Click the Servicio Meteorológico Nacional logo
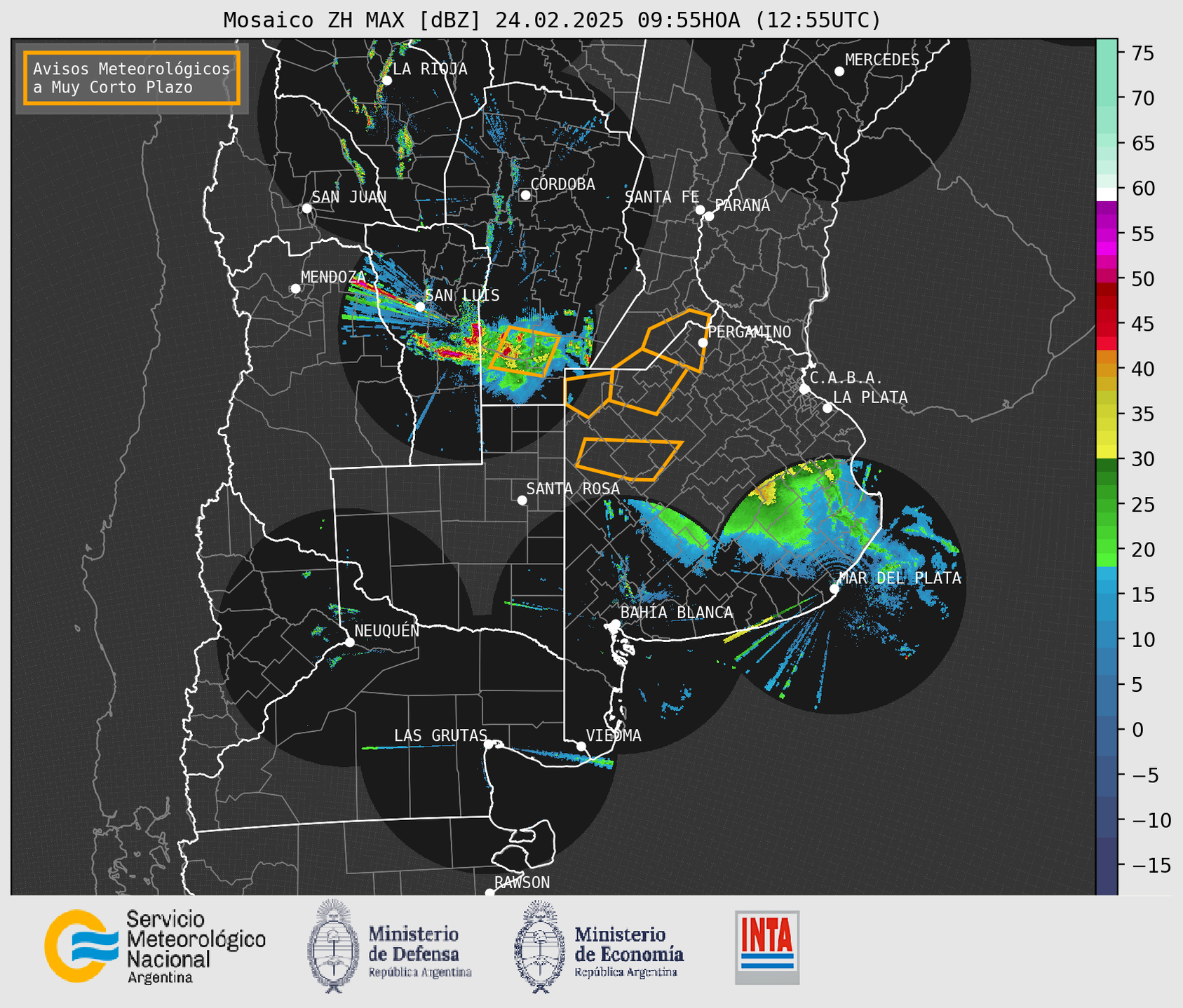Viewport: 1183px width, 1008px height. pyautogui.click(x=155, y=946)
